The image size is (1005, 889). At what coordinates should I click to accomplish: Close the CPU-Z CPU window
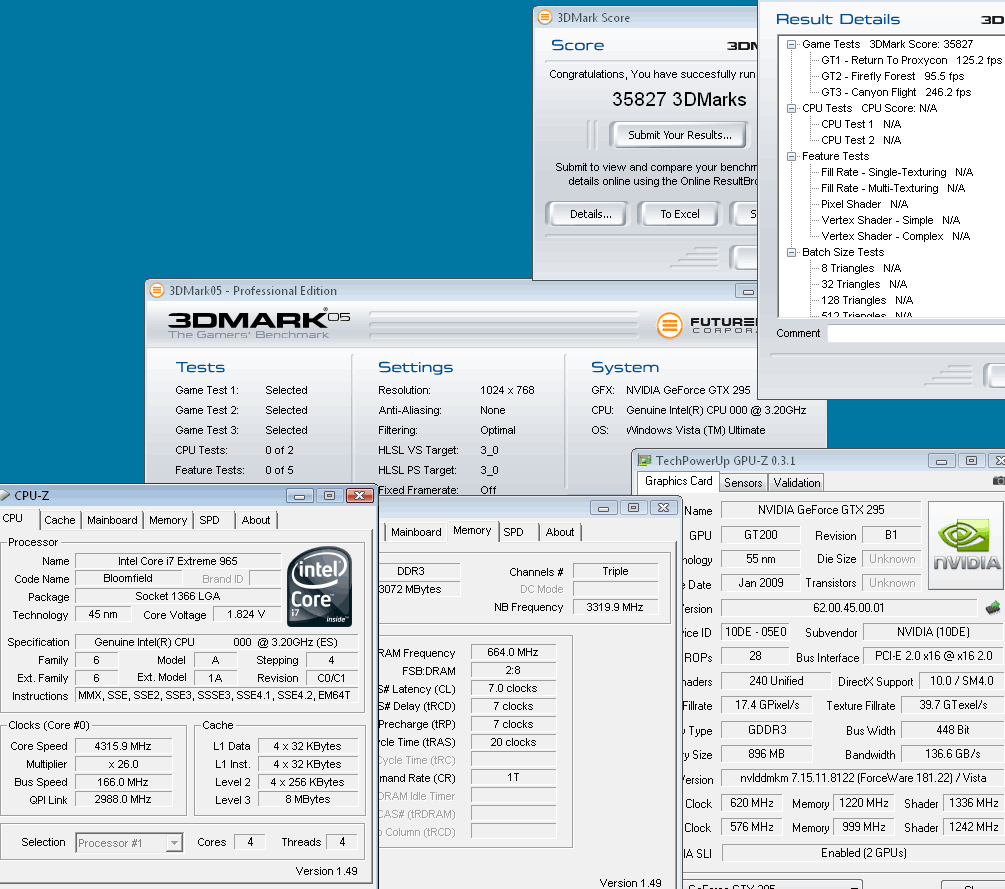360,495
